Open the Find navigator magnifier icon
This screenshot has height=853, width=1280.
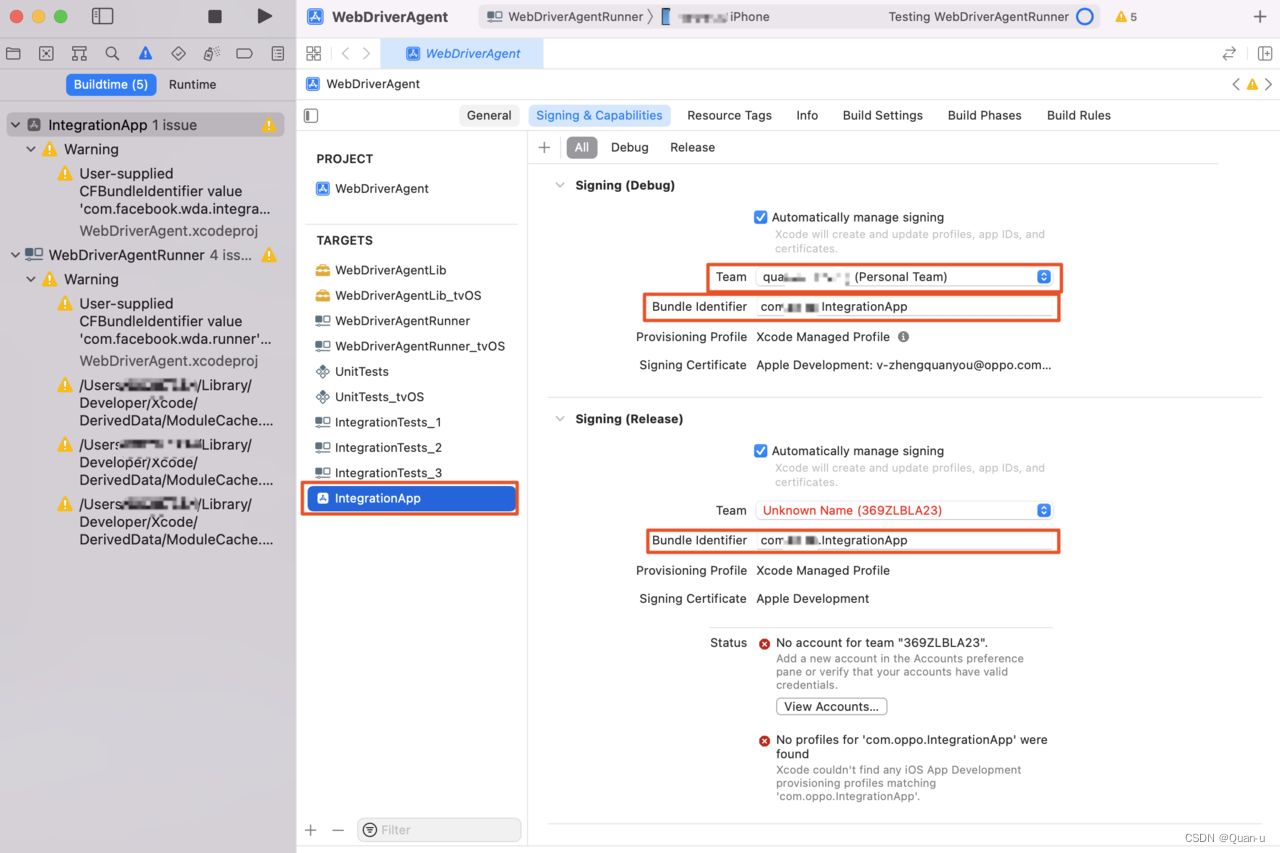click(112, 53)
